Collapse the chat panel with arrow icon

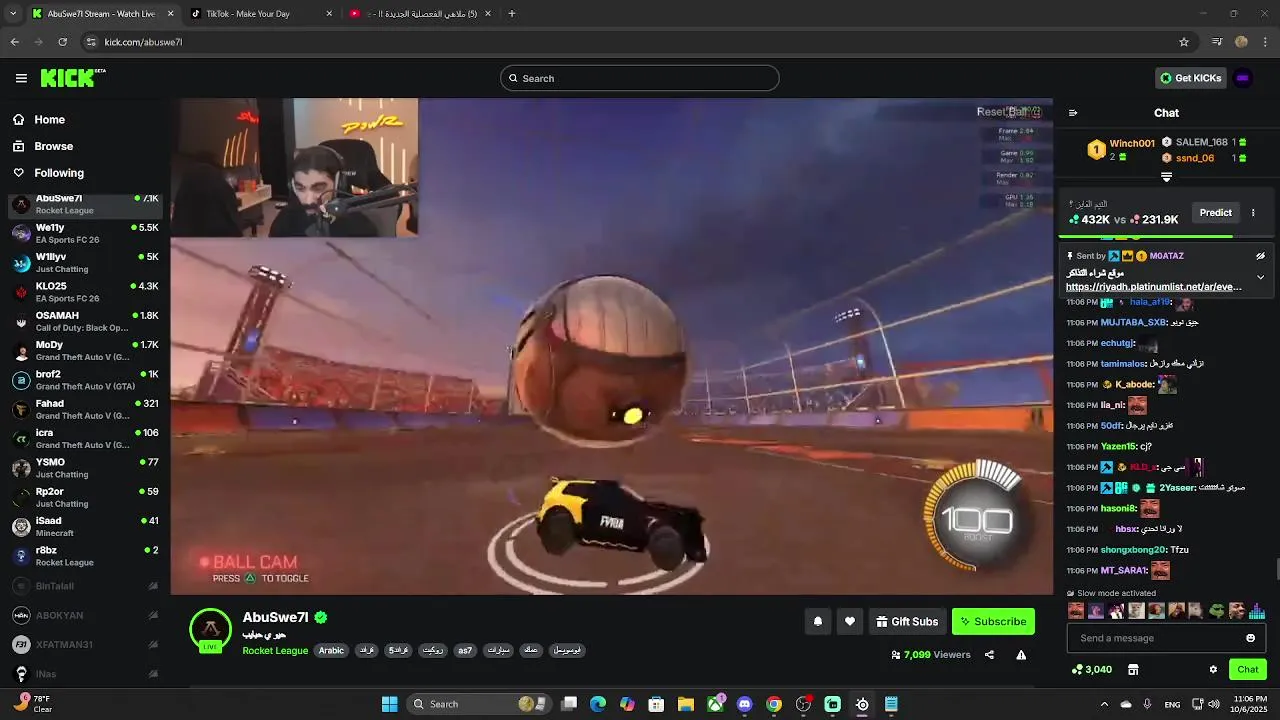click(x=1073, y=113)
